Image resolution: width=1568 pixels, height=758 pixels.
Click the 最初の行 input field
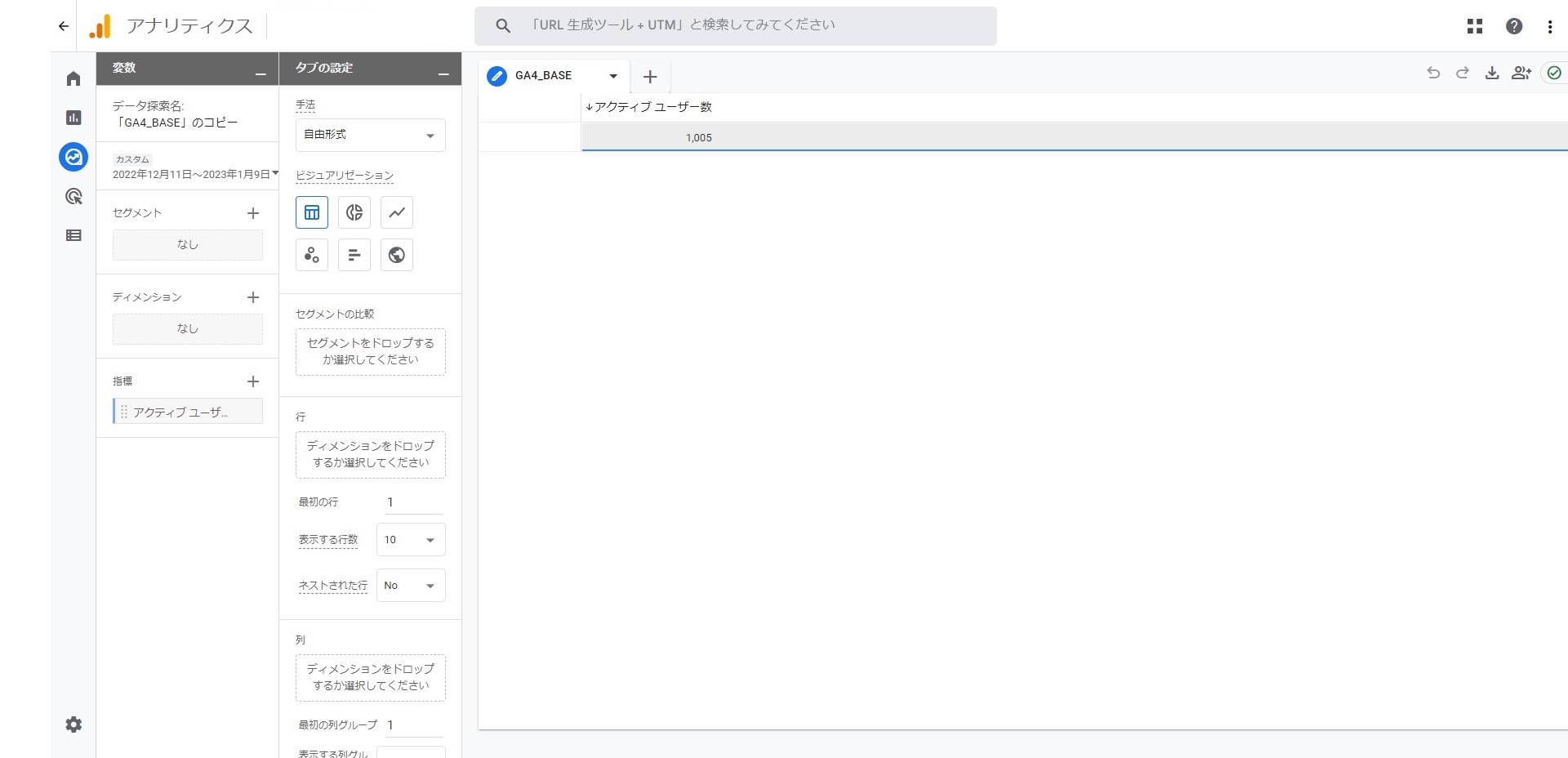[412, 502]
